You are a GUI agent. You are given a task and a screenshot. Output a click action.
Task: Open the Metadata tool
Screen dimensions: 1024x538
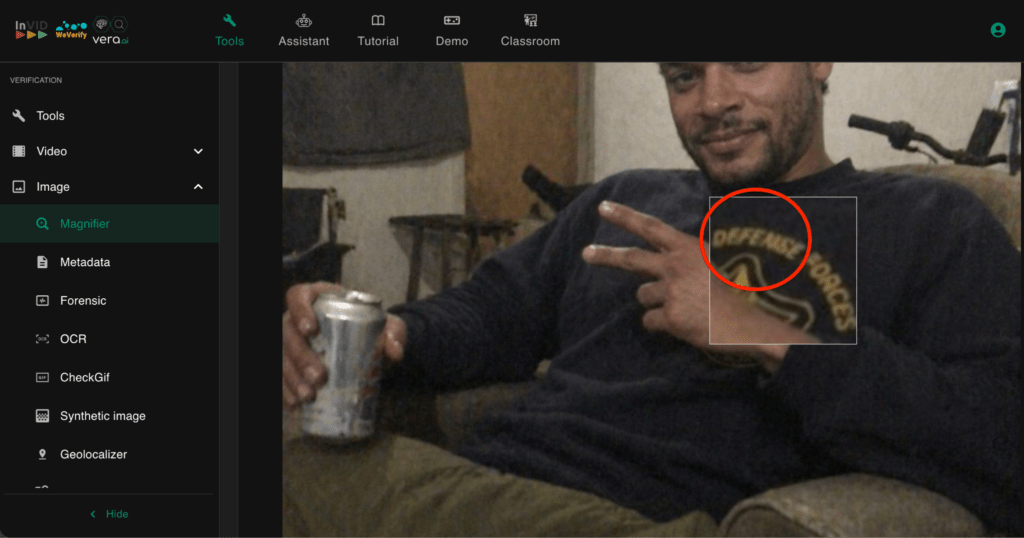pos(84,262)
